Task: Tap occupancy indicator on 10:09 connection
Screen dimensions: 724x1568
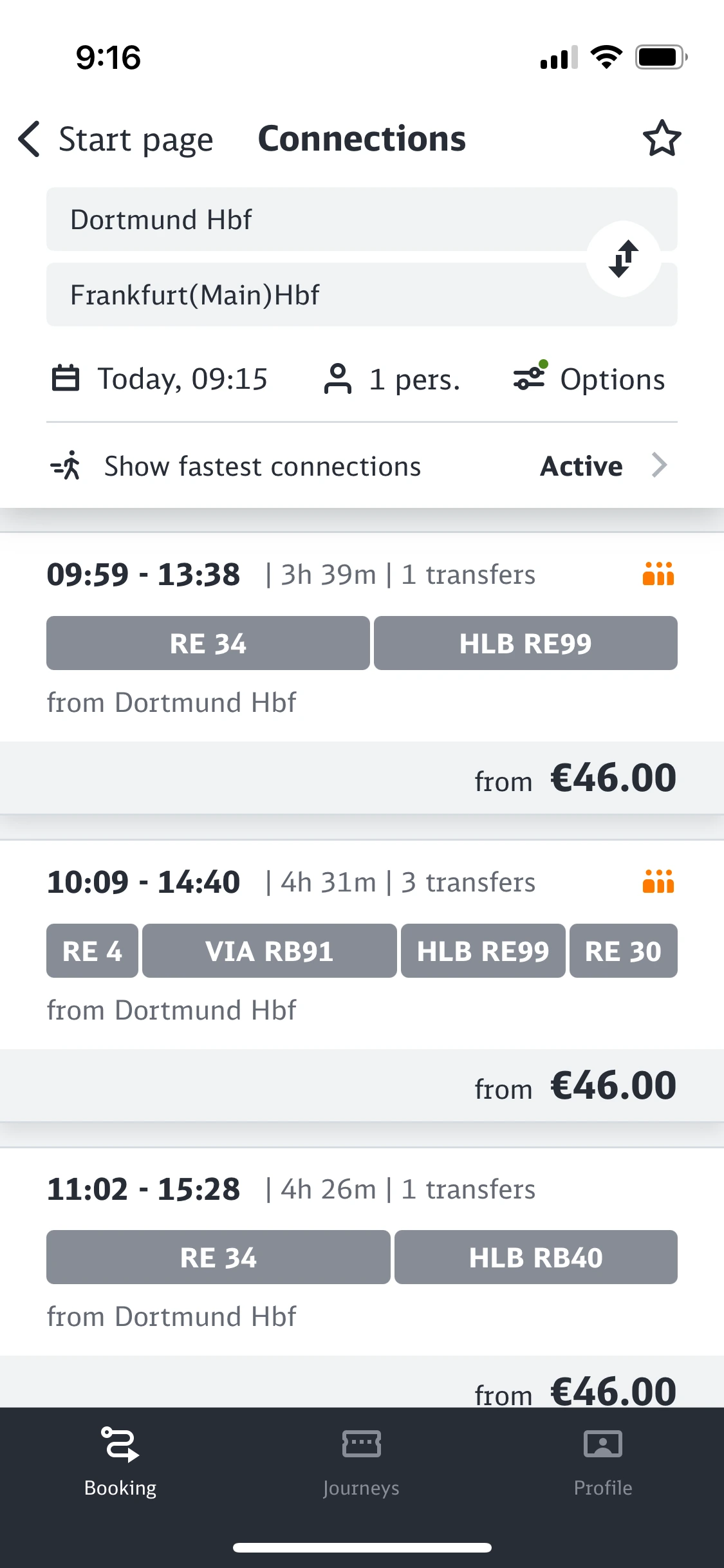Action: [658, 881]
